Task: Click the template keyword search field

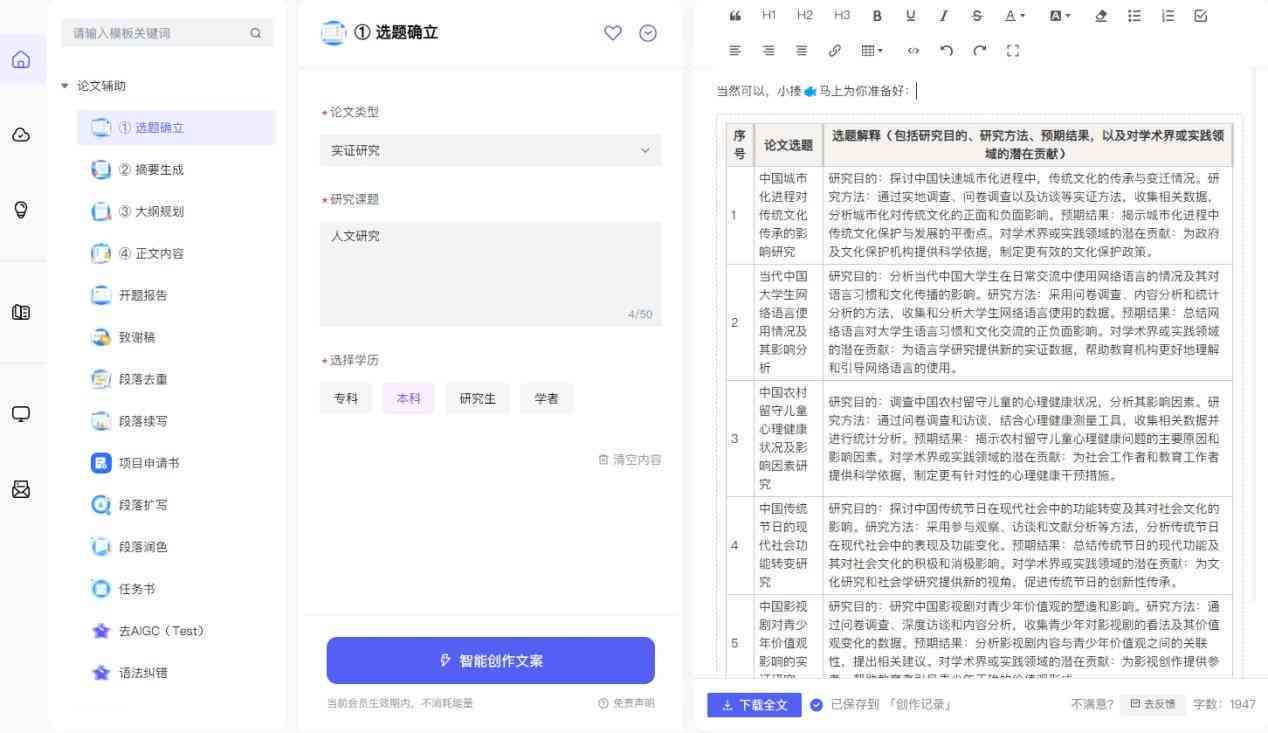Action: pyautogui.click(x=168, y=33)
